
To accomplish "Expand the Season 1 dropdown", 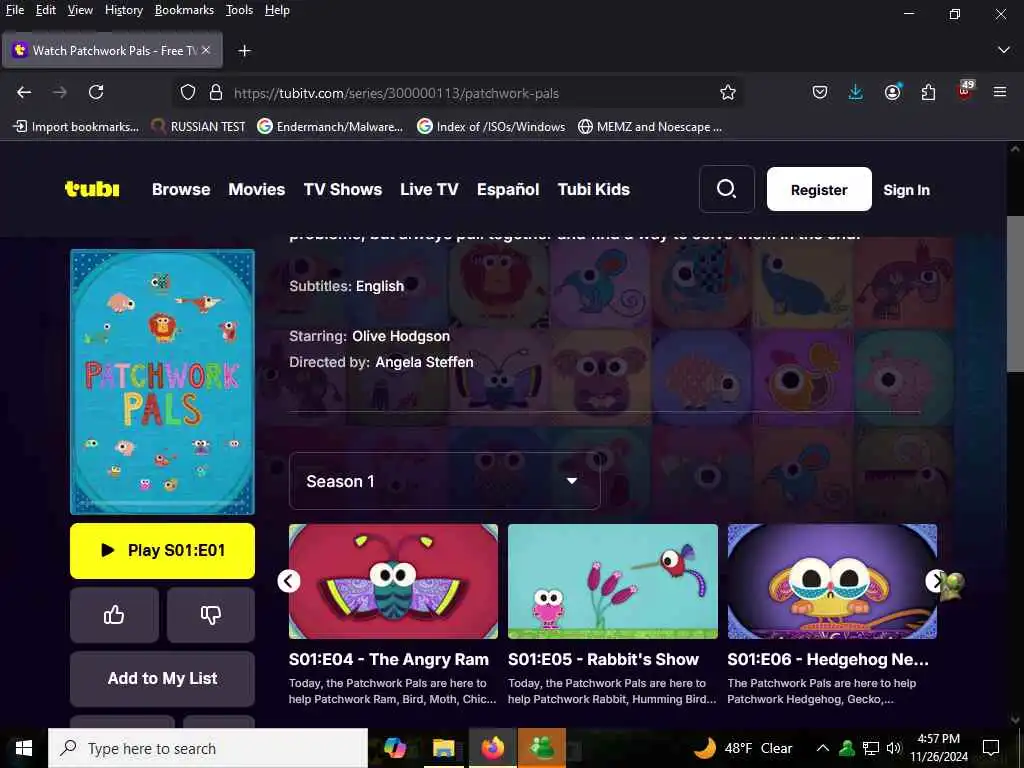I will (x=444, y=481).
